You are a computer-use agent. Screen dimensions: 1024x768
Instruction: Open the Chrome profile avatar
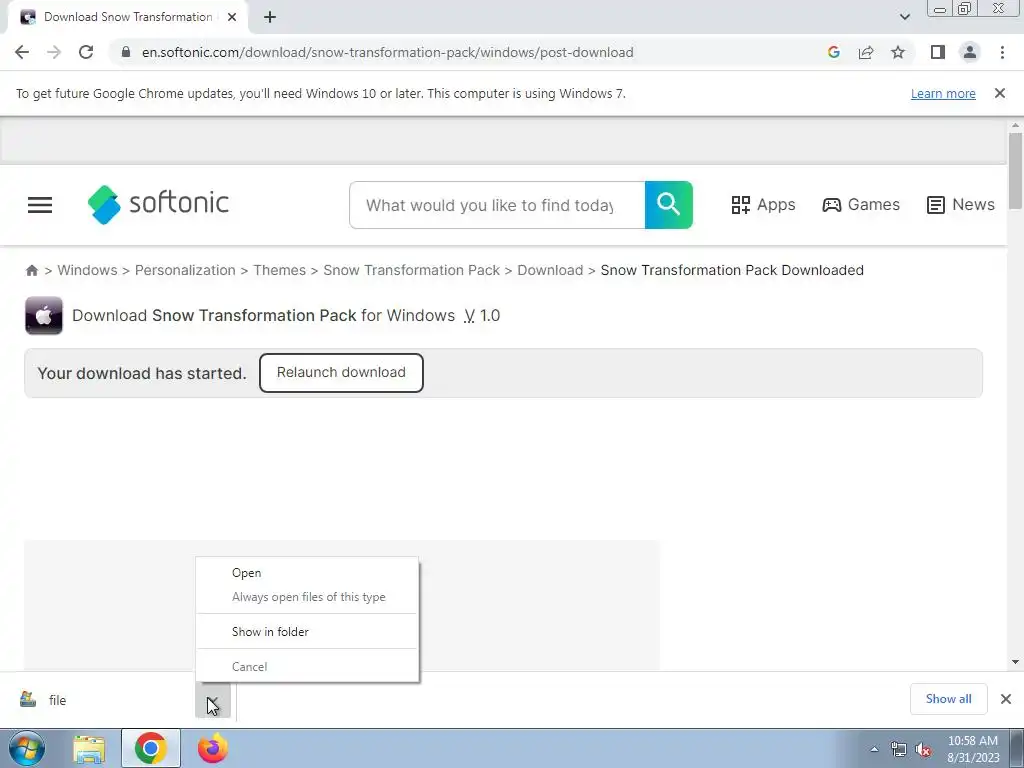970,52
